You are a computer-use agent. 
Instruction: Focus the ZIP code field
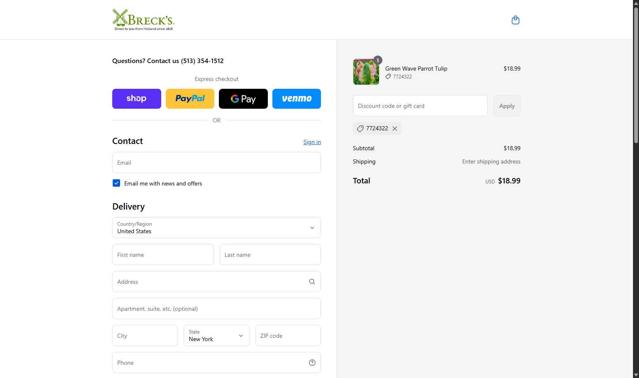[x=288, y=336]
